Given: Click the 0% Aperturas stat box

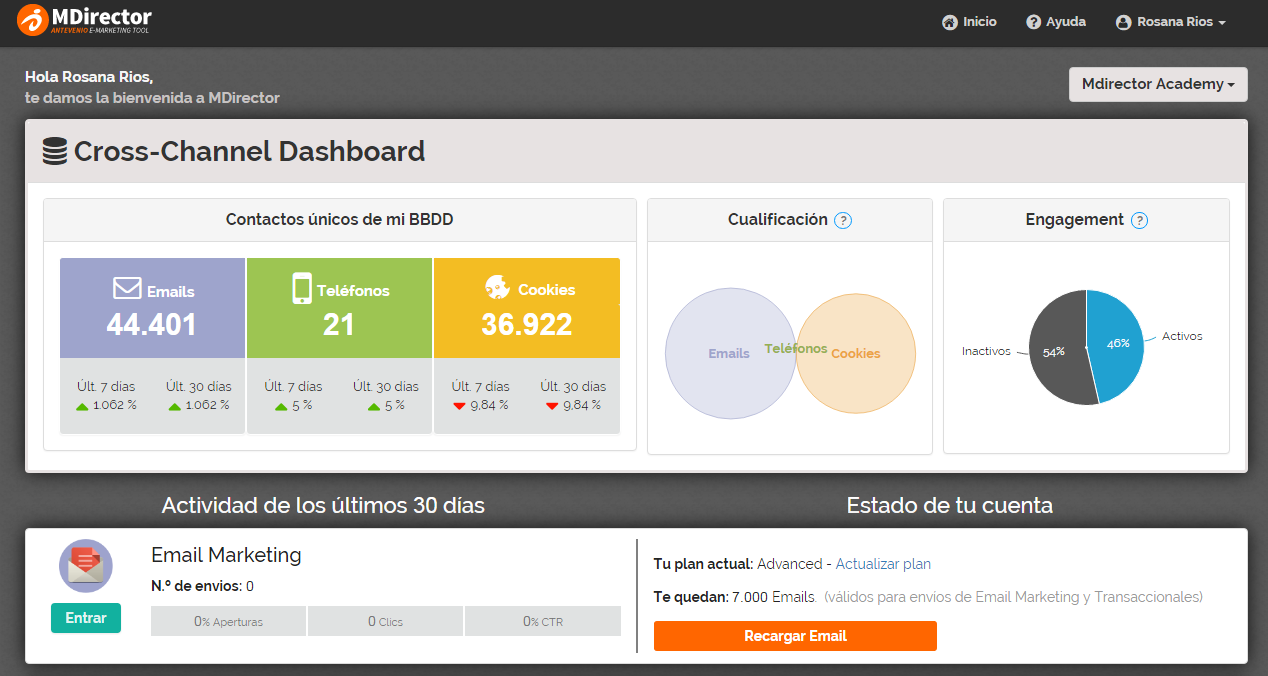Looking at the screenshot, I should (228, 621).
